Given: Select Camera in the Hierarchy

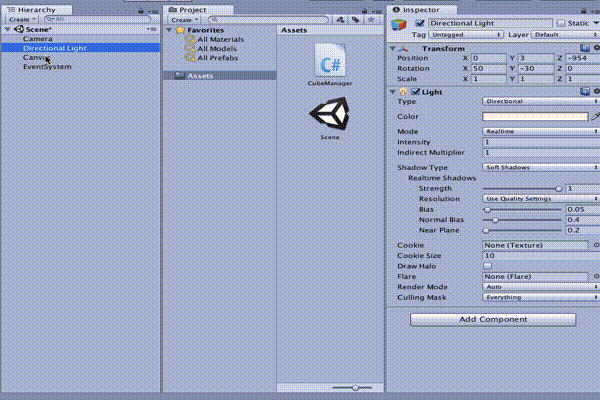Looking at the screenshot, I should pyautogui.click(x=37, y=38).
